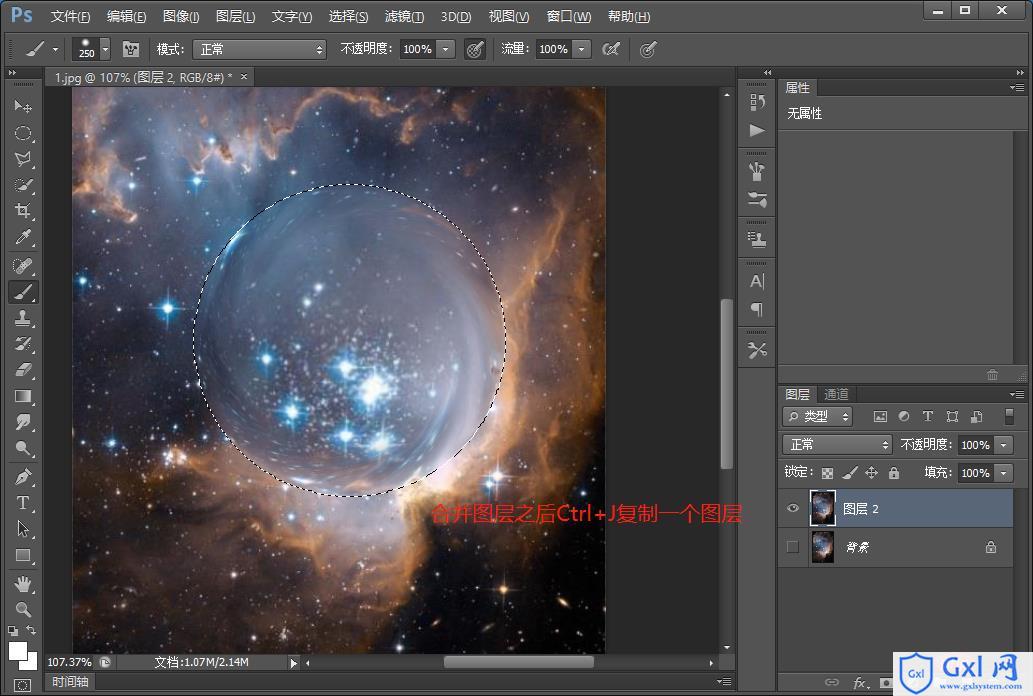The width and height of the screenshot is (1033, 696).
Task: Select the History Brush tool
Action: tap(23, 344)
